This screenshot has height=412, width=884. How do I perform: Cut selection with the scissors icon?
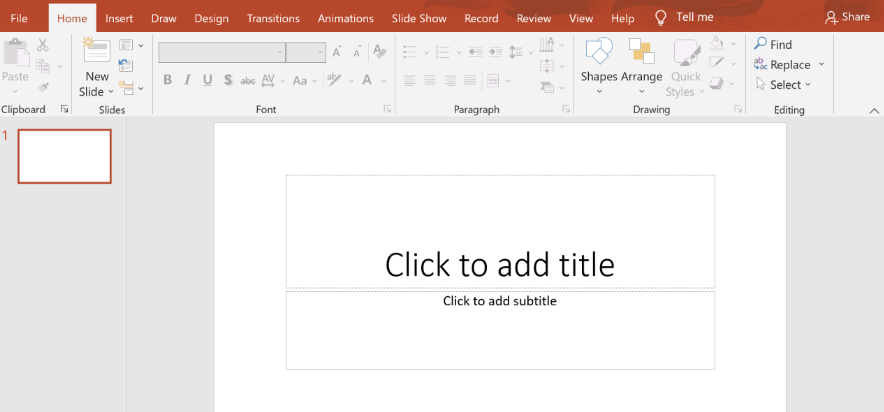point(43,45)
